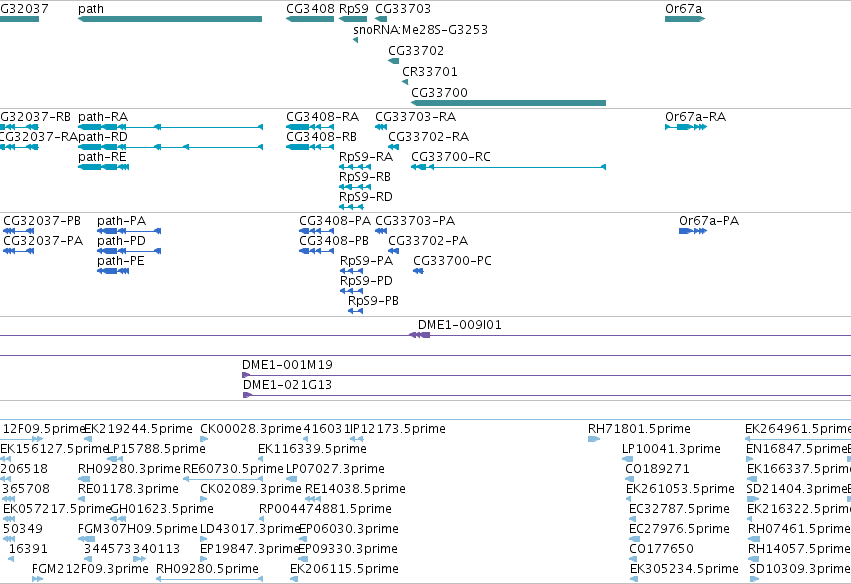This screenshot has height=584, width=851.
Task: Click the CG33703-RA label
Action: click(416, 117)
